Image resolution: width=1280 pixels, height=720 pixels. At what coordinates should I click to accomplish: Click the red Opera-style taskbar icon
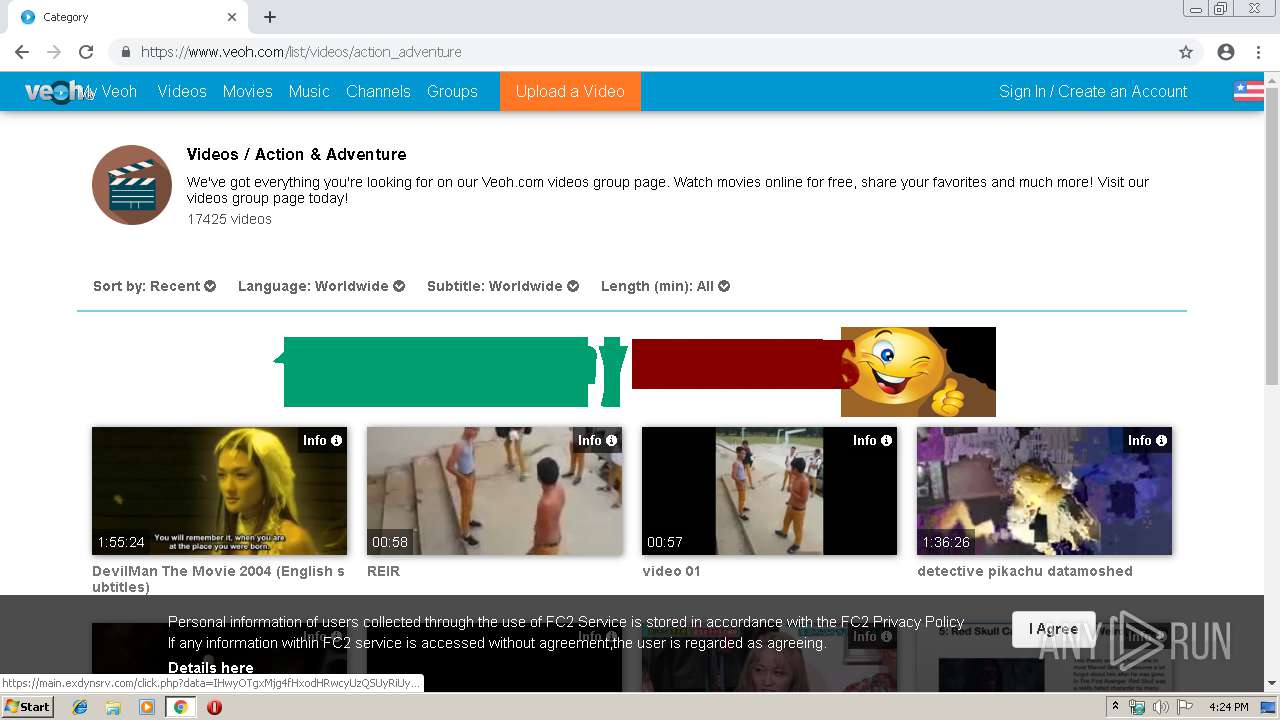[214, 707]
